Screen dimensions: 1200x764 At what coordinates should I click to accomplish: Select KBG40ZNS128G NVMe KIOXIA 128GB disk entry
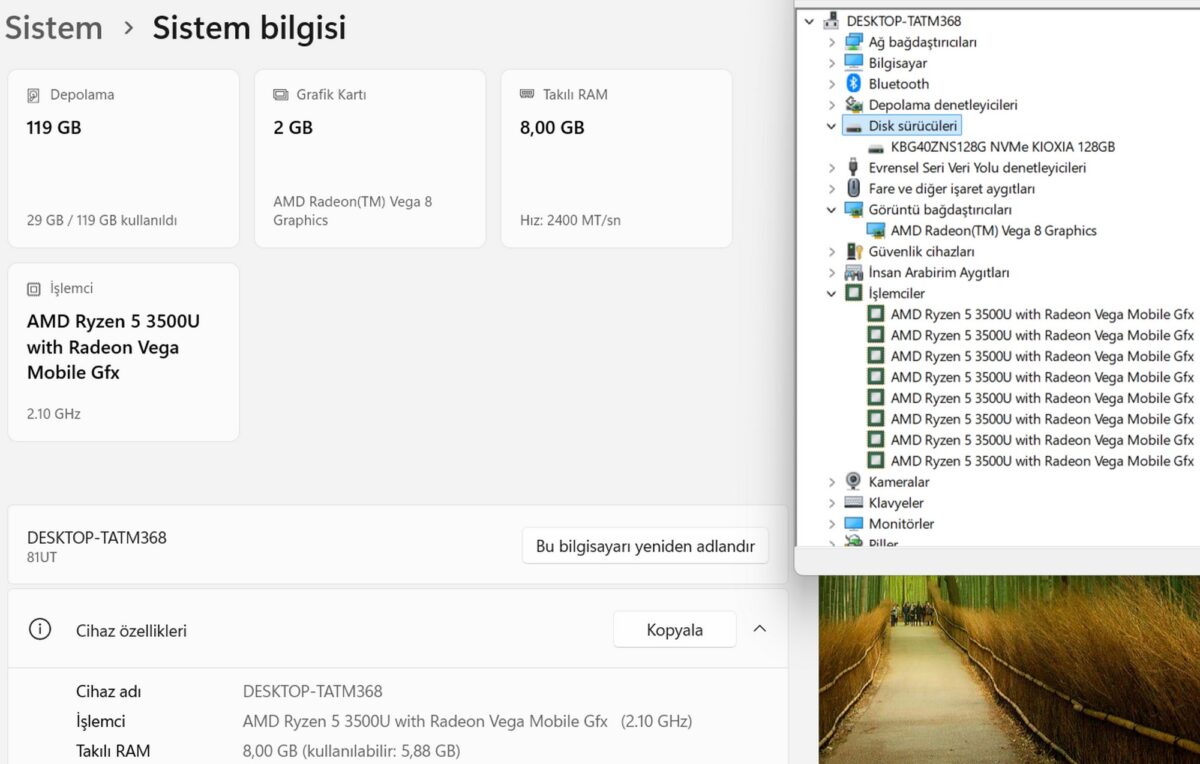point(1003,147)
